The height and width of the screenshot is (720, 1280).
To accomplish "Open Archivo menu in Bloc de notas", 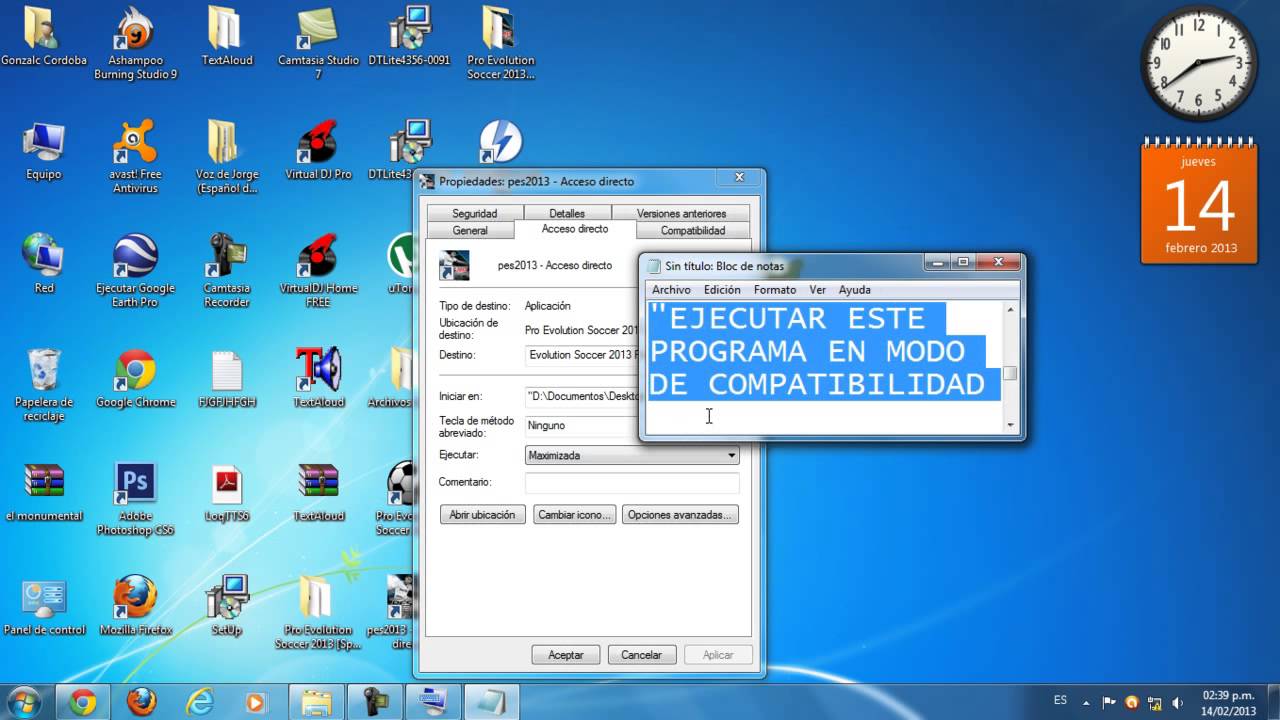I will 671,290.
